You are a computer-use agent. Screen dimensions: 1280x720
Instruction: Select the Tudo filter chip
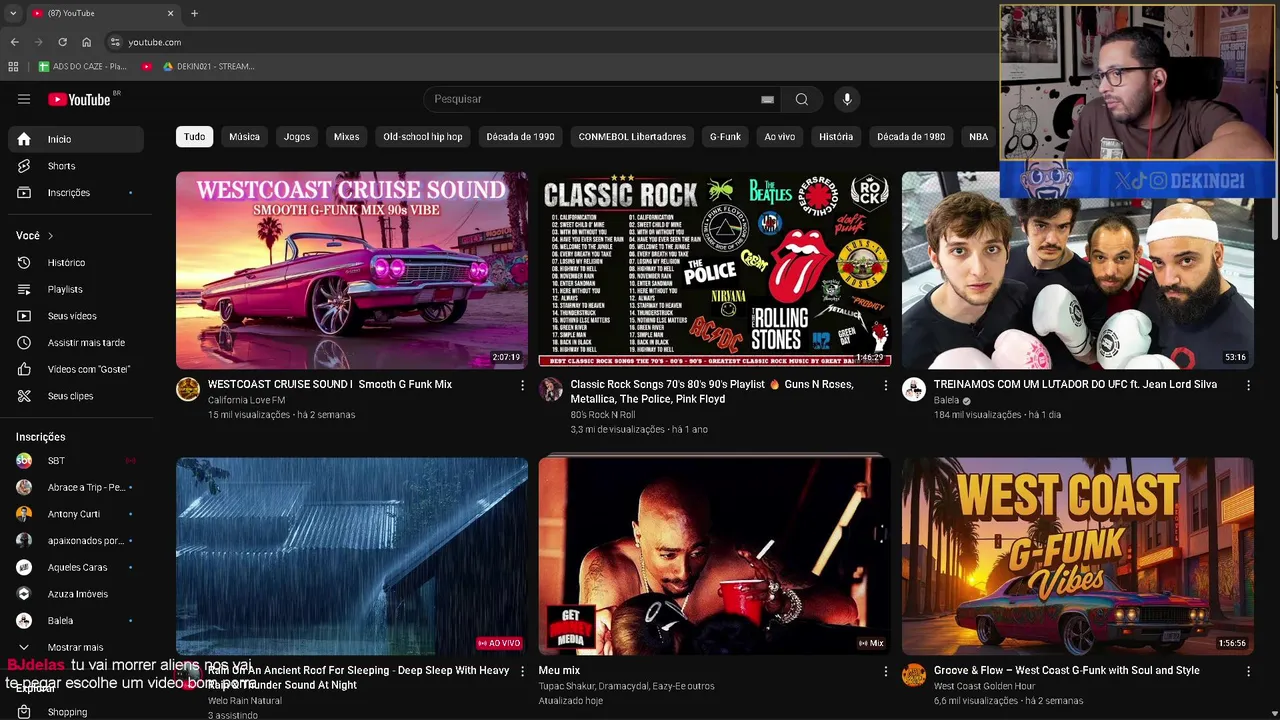pos(194,137)
